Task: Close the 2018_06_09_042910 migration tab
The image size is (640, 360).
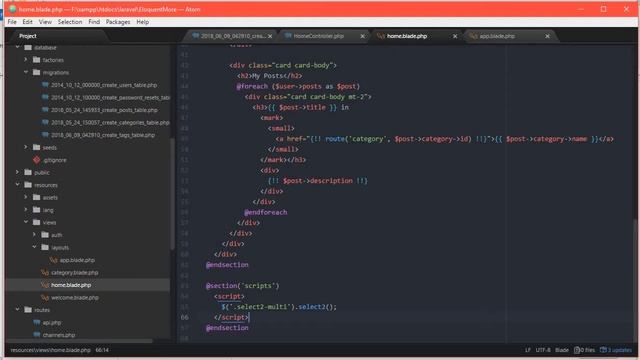Action: click(270, 36)
